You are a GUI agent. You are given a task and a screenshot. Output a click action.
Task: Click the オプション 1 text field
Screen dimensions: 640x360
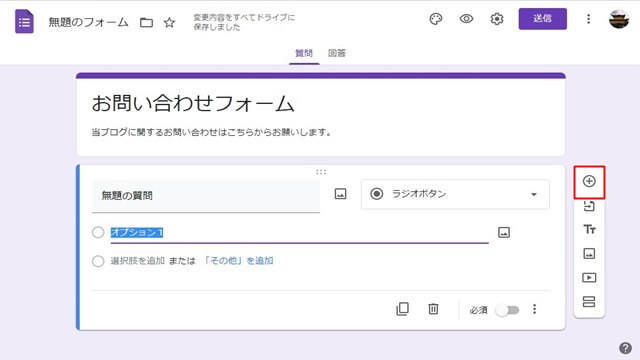tap(300, 233)
